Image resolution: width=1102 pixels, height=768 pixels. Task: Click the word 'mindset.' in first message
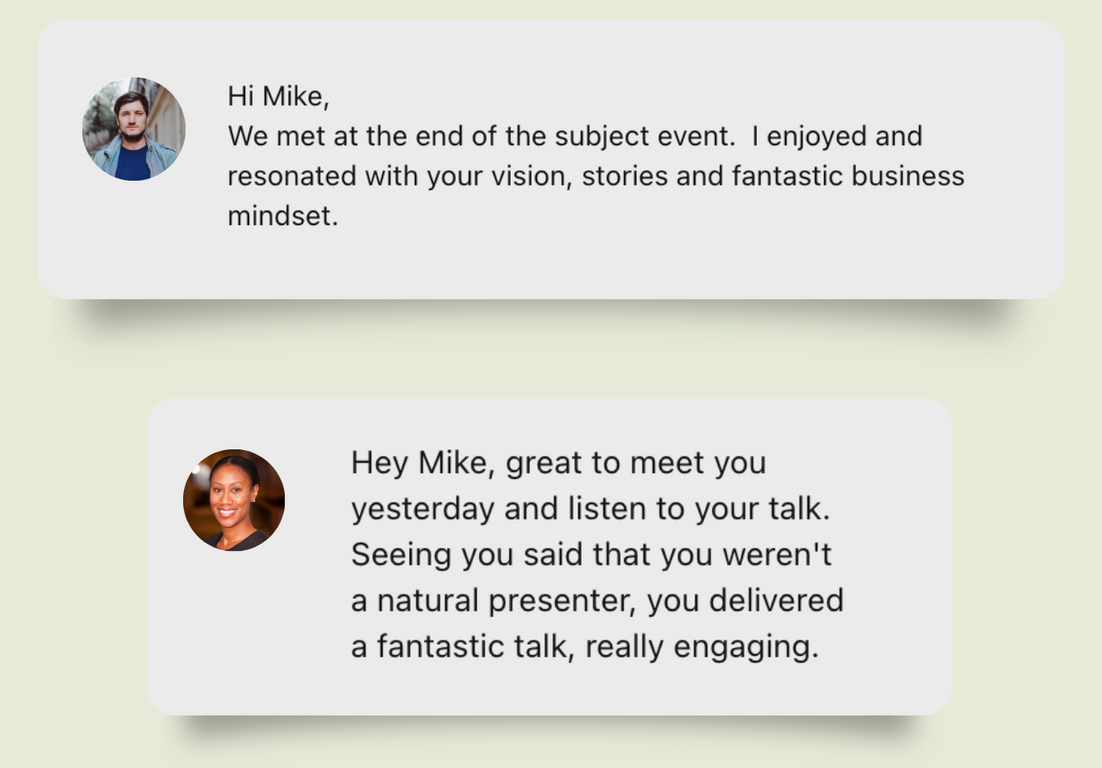pos(283,216)
